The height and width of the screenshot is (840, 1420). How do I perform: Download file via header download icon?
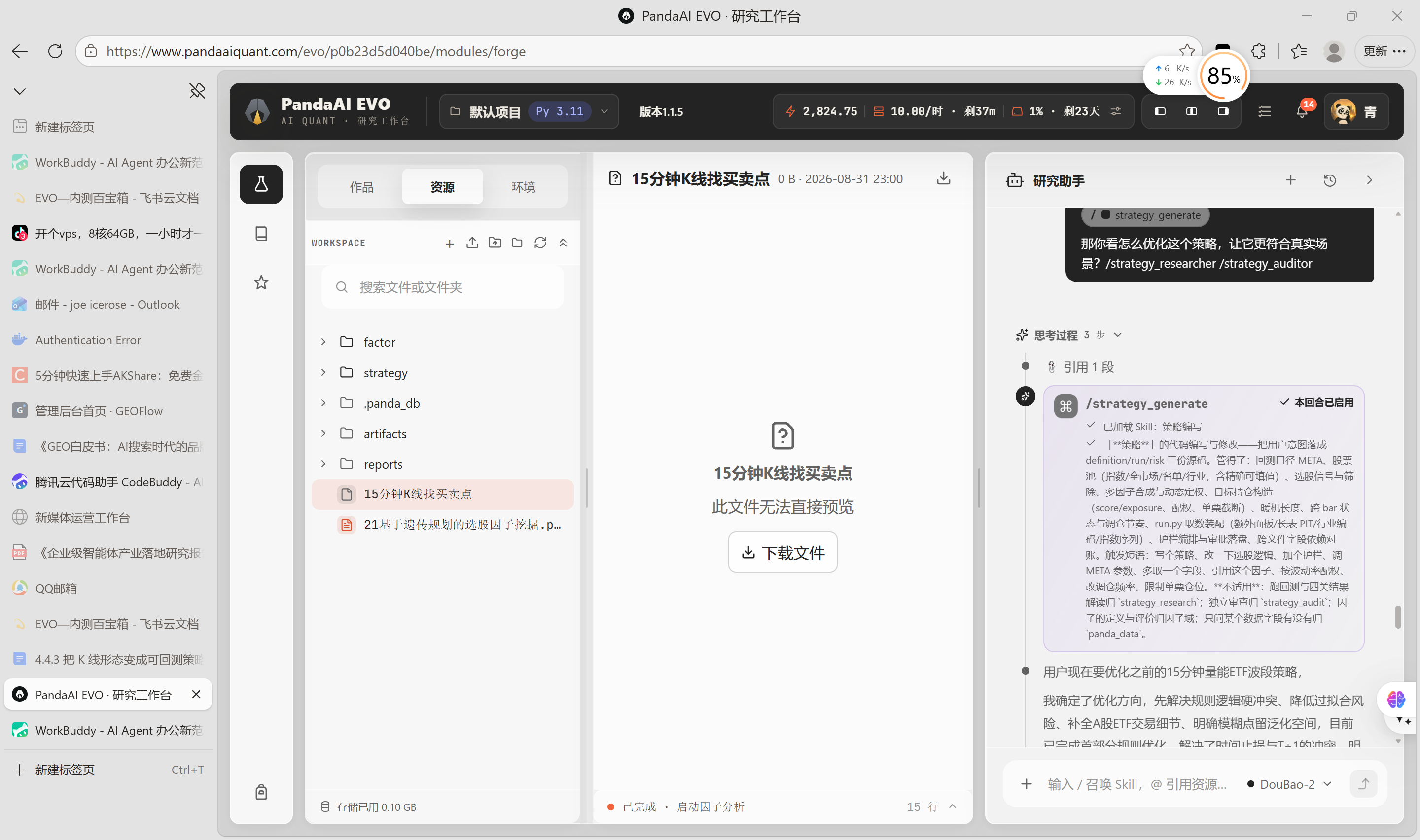tap(943, 179)
